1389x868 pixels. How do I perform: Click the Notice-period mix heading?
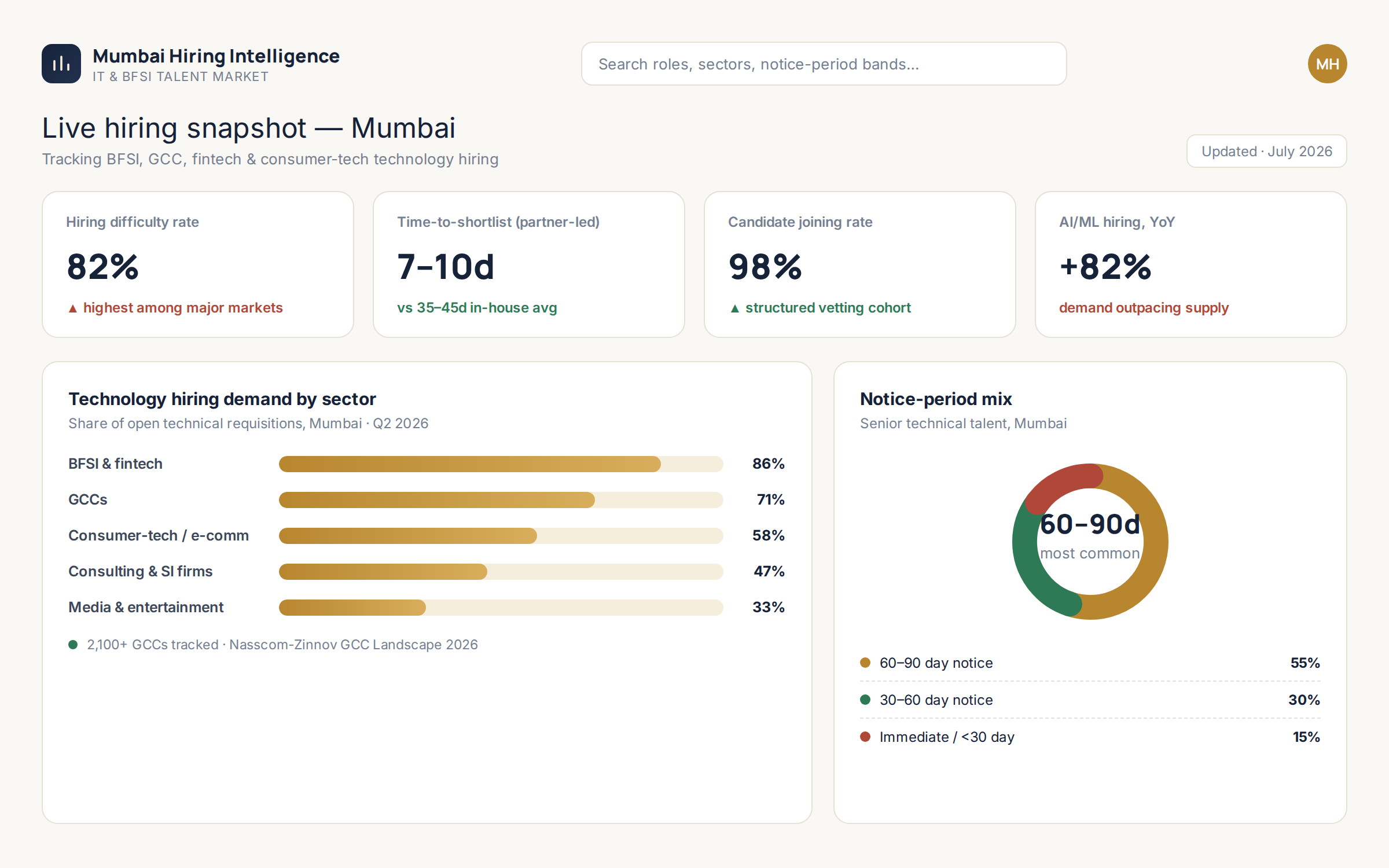936,399
